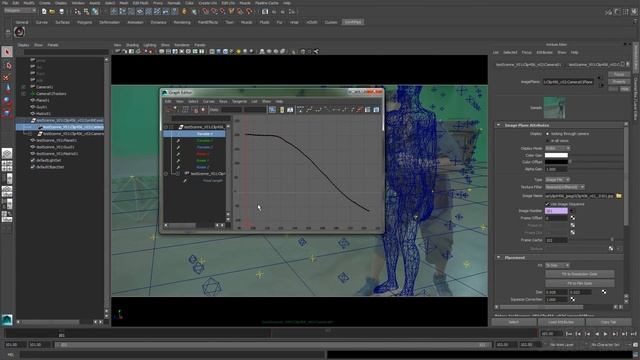Collapse the Placement section

coord(498,258)
